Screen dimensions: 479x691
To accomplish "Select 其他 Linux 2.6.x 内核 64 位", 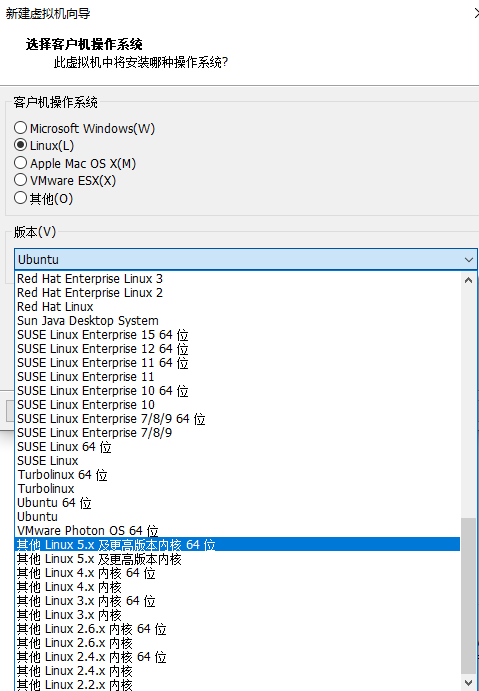I will click(237, 629).
